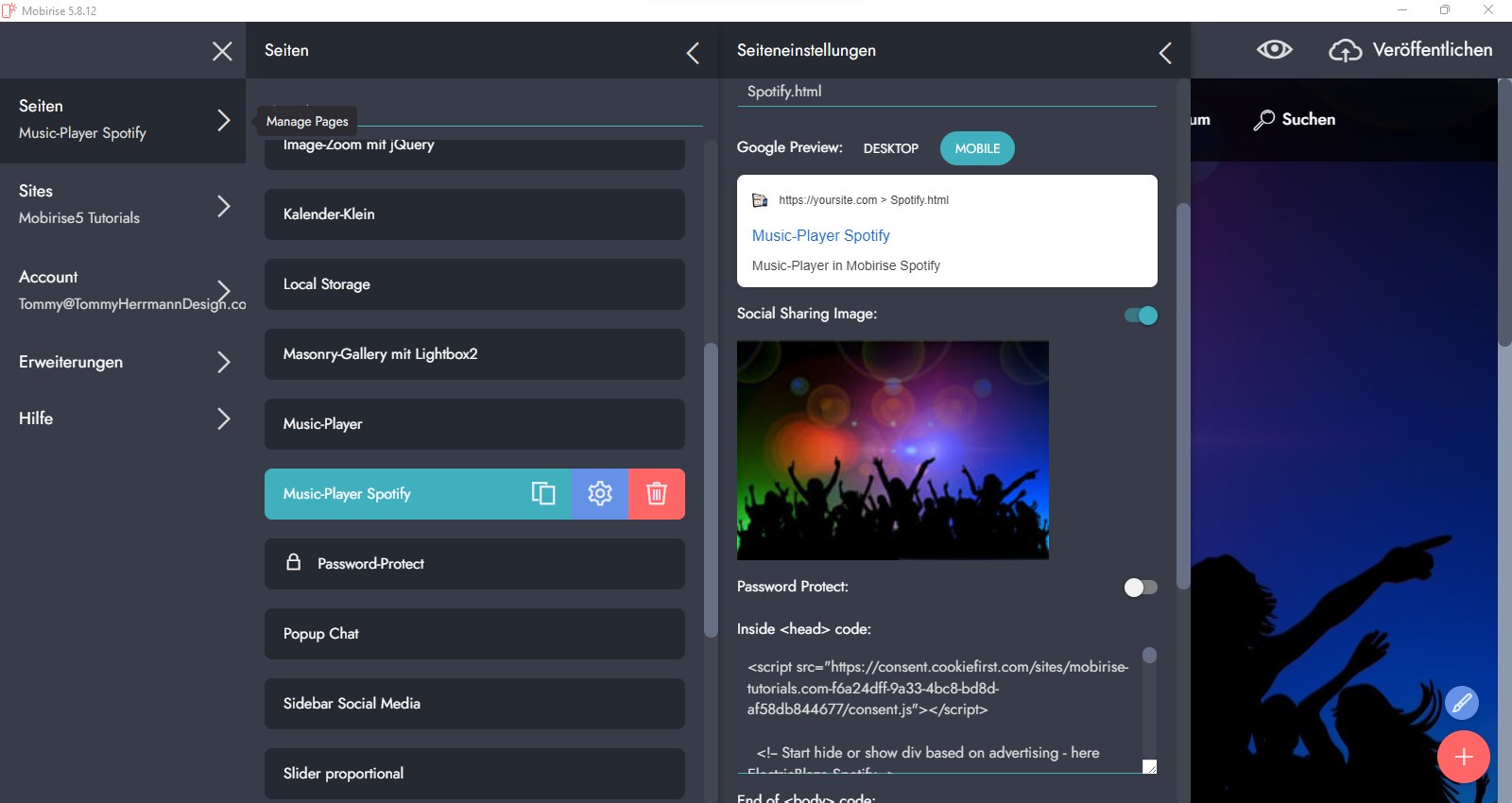Collapse the Seiteneinstellungen panel with back arrow
Image resolution: width=1512 pixels, height=803 pixels.
tap(1165, 53)
